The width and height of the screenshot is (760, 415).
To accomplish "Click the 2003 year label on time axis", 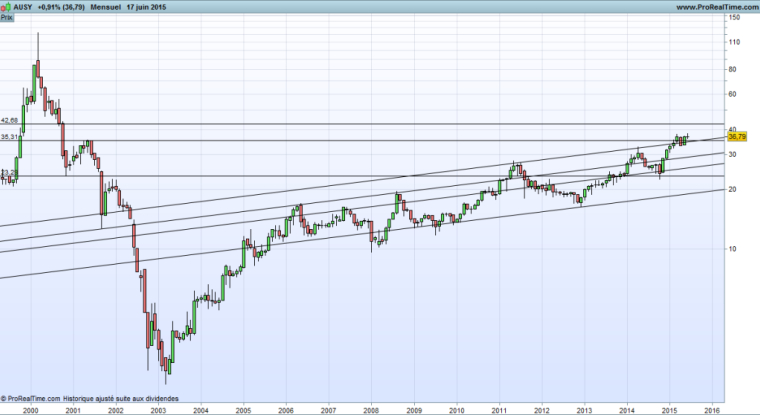I will [x=158, y=410].
